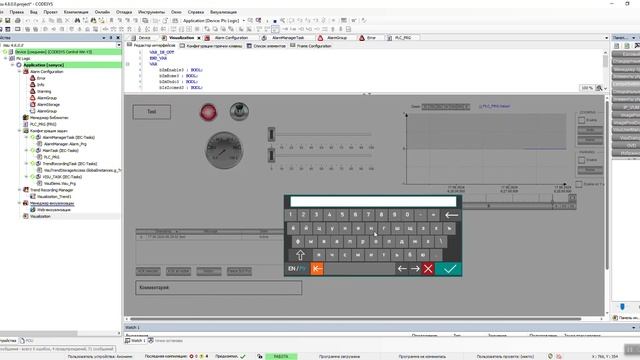The width and height of the screenshot is (640, 360).
Task: Move cursor left with keyboard arrow key
Action: (402, 269)
